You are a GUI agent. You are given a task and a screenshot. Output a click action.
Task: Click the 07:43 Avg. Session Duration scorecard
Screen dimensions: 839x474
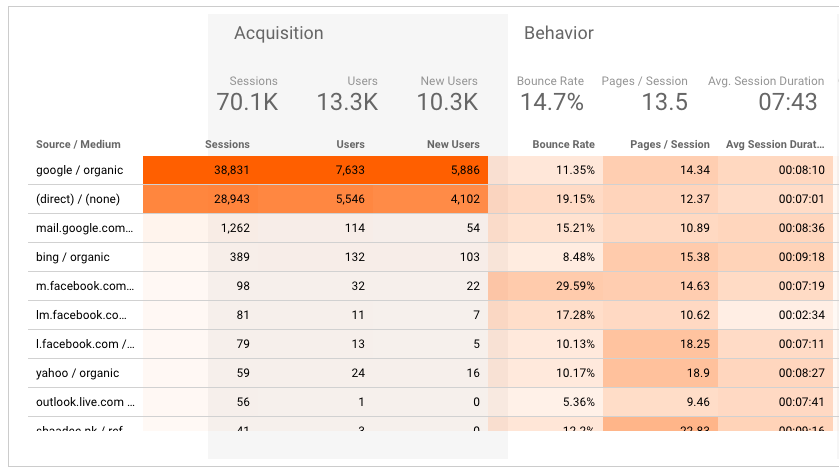pyautogui.click(x=768, y=94)
